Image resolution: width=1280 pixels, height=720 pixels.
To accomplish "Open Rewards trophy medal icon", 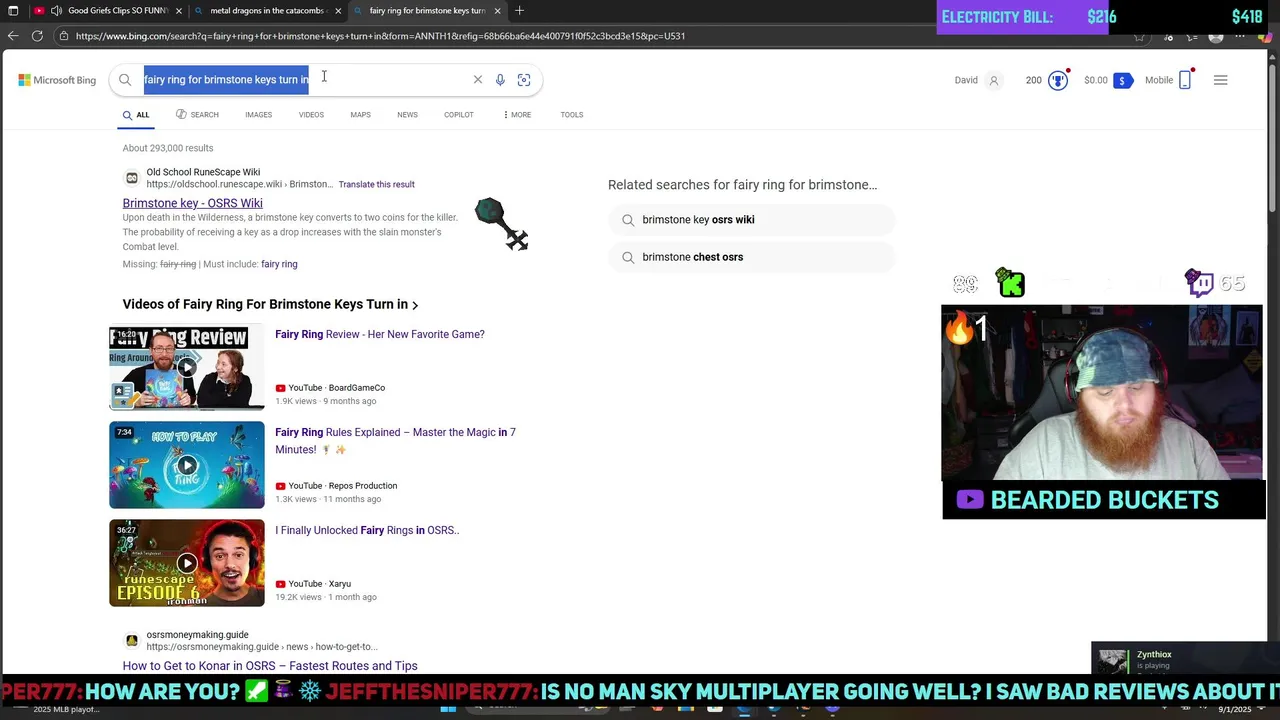I will tap(1058, 80).
